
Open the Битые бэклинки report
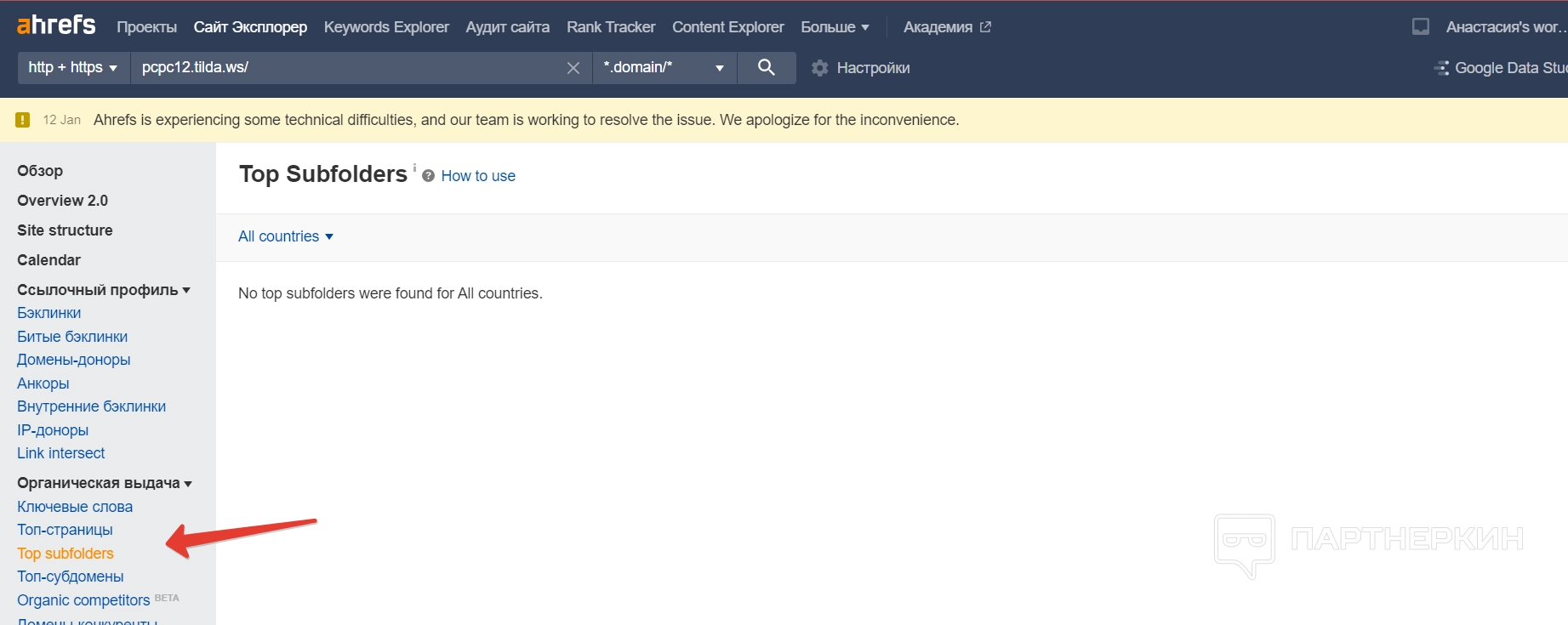pos(72,337)
